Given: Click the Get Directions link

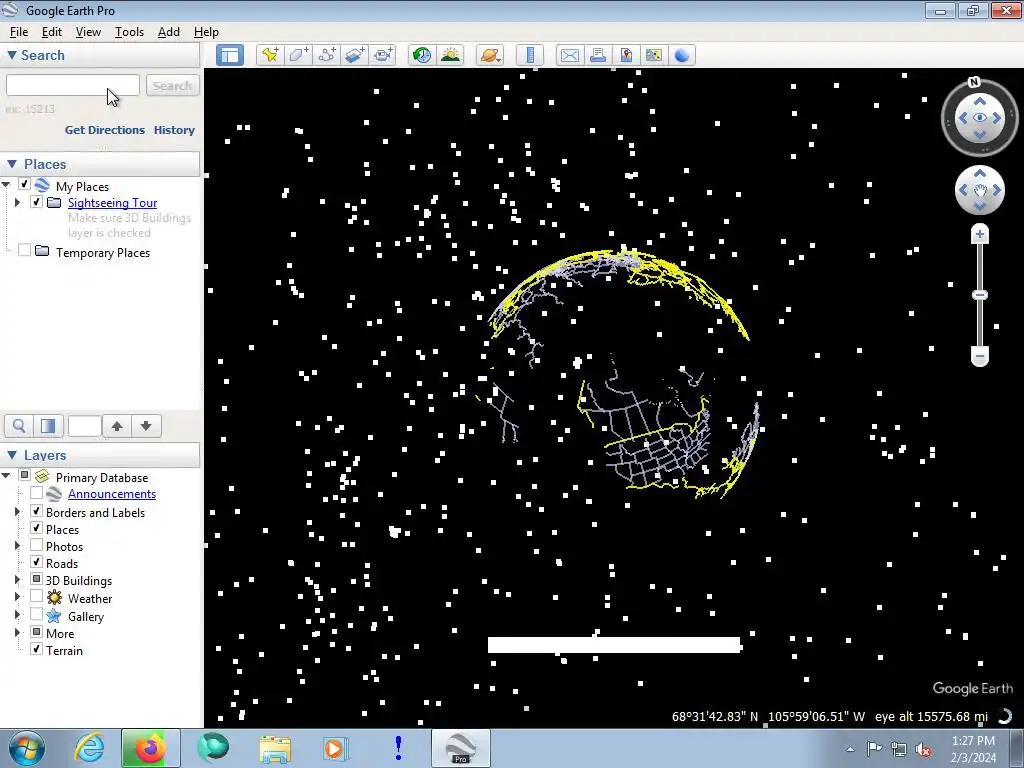Looking at the screenshot, I should (104, 130).
